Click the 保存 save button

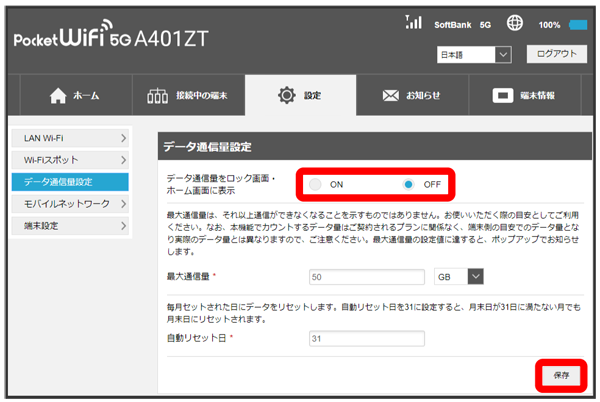coord(560,374)
